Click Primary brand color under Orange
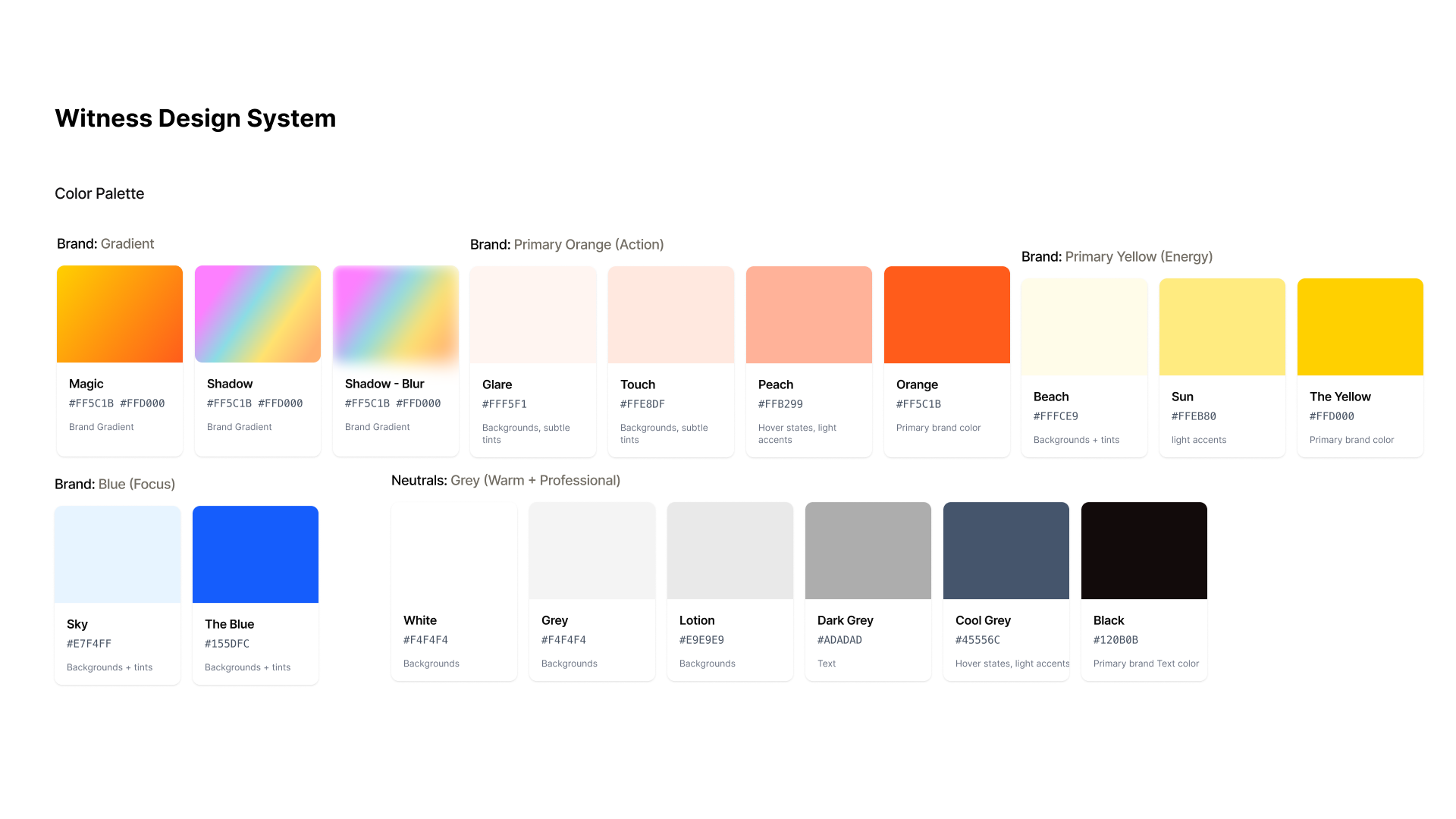1456x819 pixels. tap(939, 428)
